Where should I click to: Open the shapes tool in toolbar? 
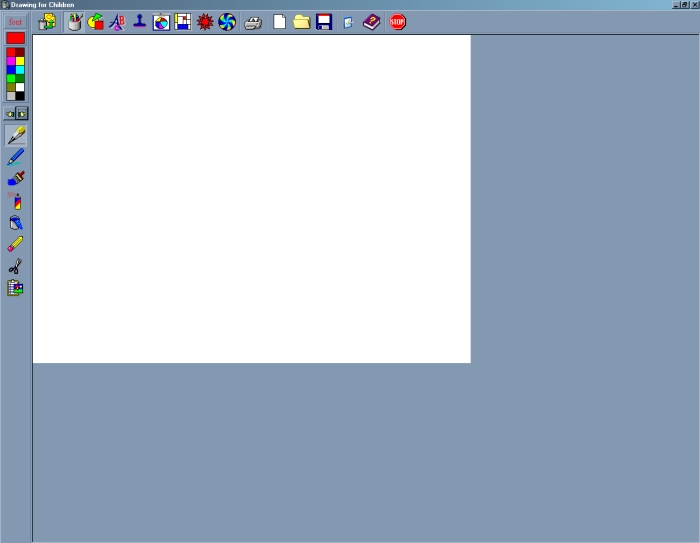click(96, 21)
